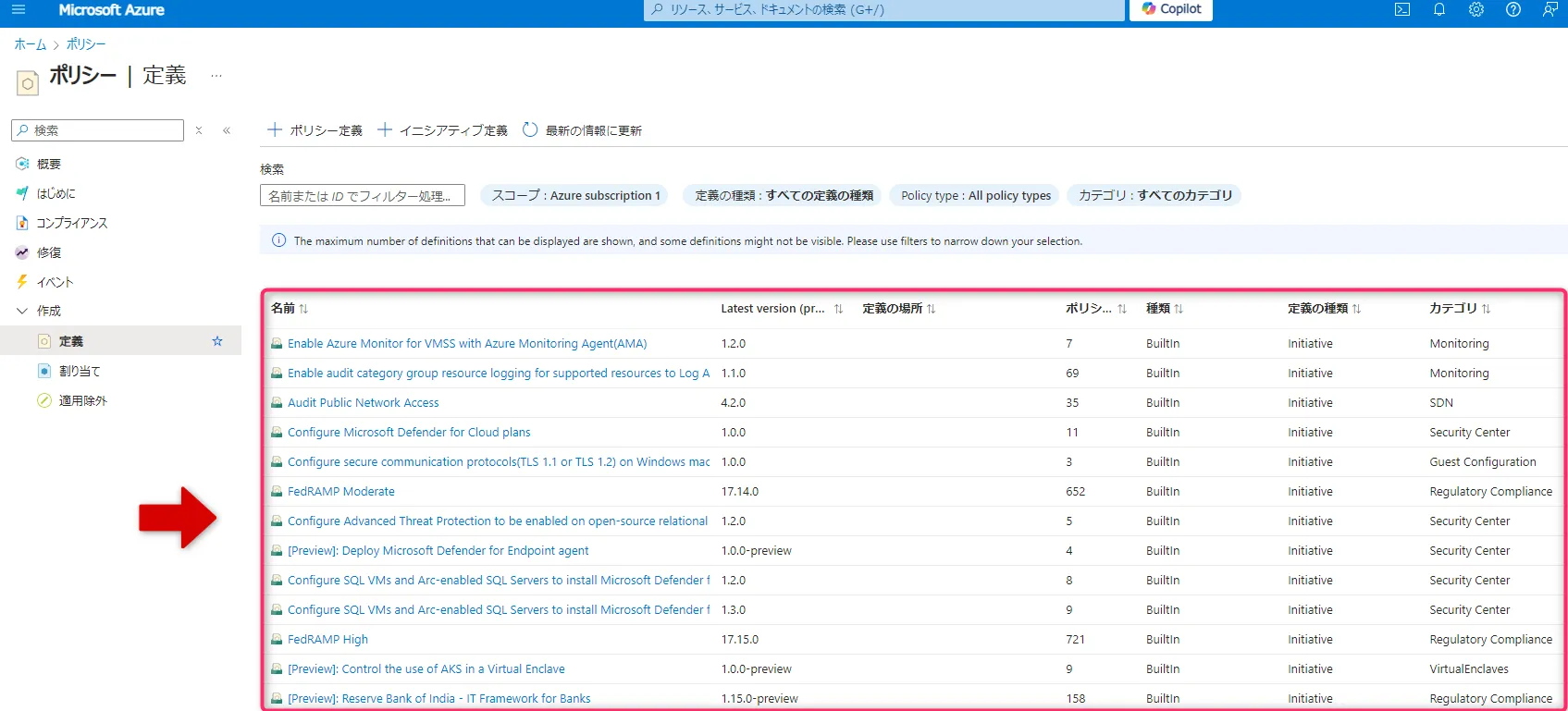Open Configure secure communication protocols initiative

coord(499,461)
